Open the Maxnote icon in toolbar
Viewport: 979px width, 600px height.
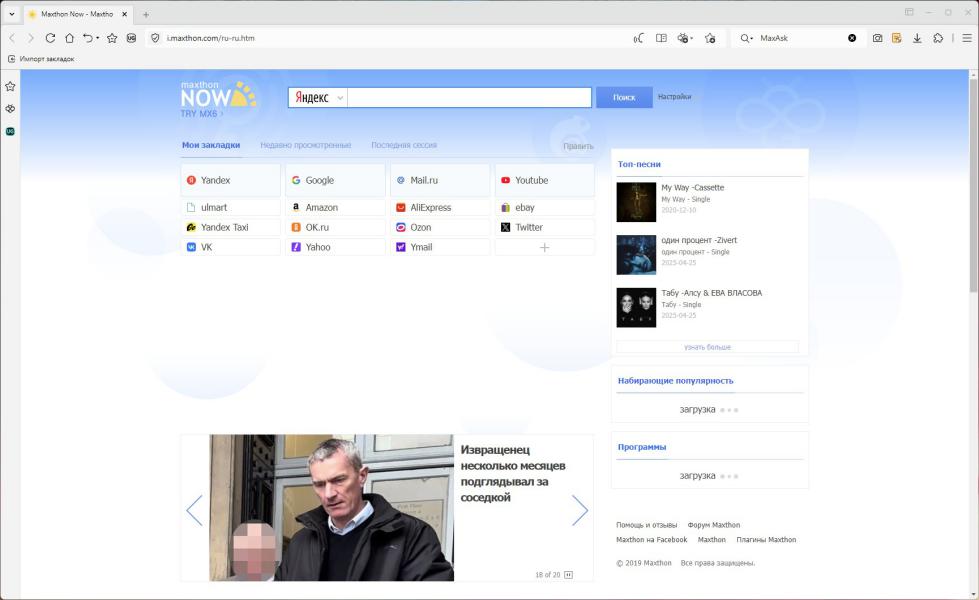897,38
